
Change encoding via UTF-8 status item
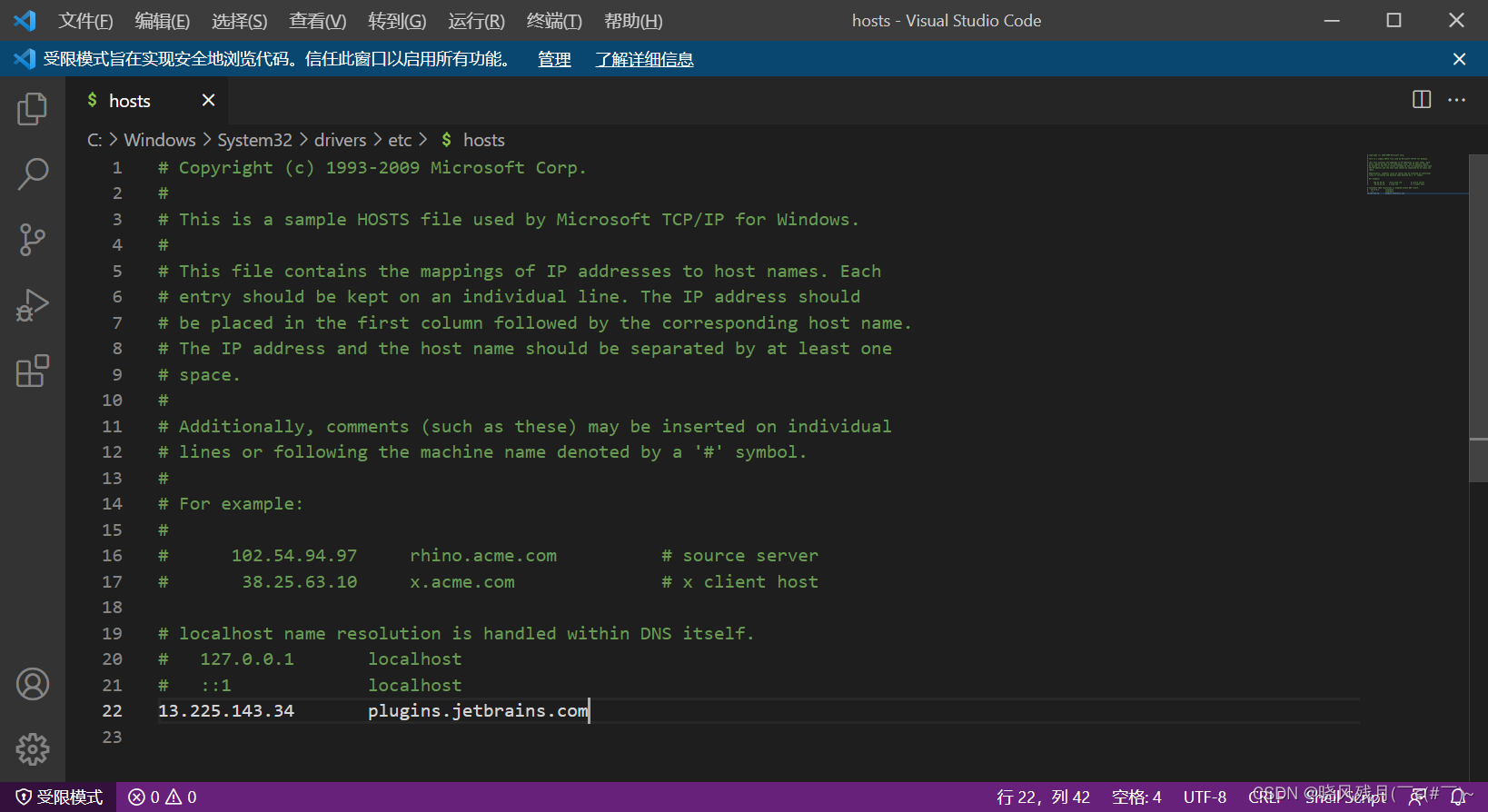1205,797
